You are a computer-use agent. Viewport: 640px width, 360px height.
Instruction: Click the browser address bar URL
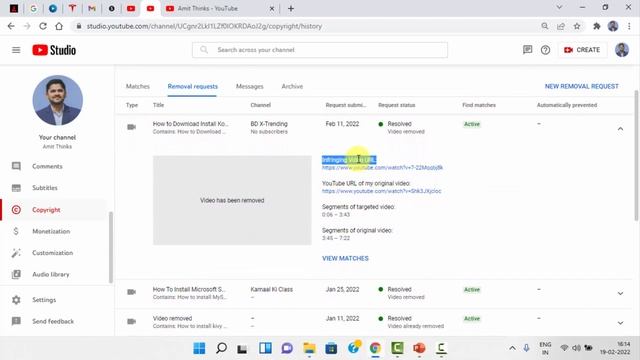tap(204, 26)
